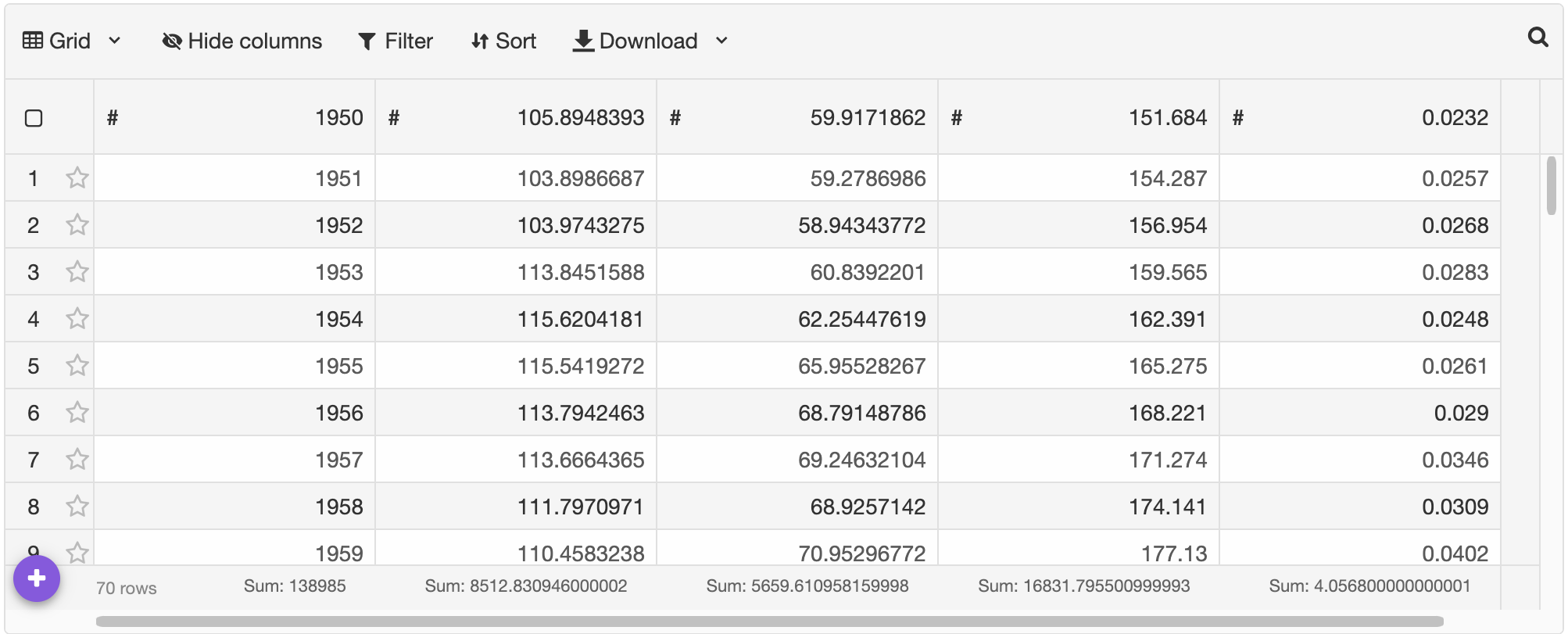Screen dimensions: 1568x634
Task: Star row 8 with year 1958
Action: point(77,507)
